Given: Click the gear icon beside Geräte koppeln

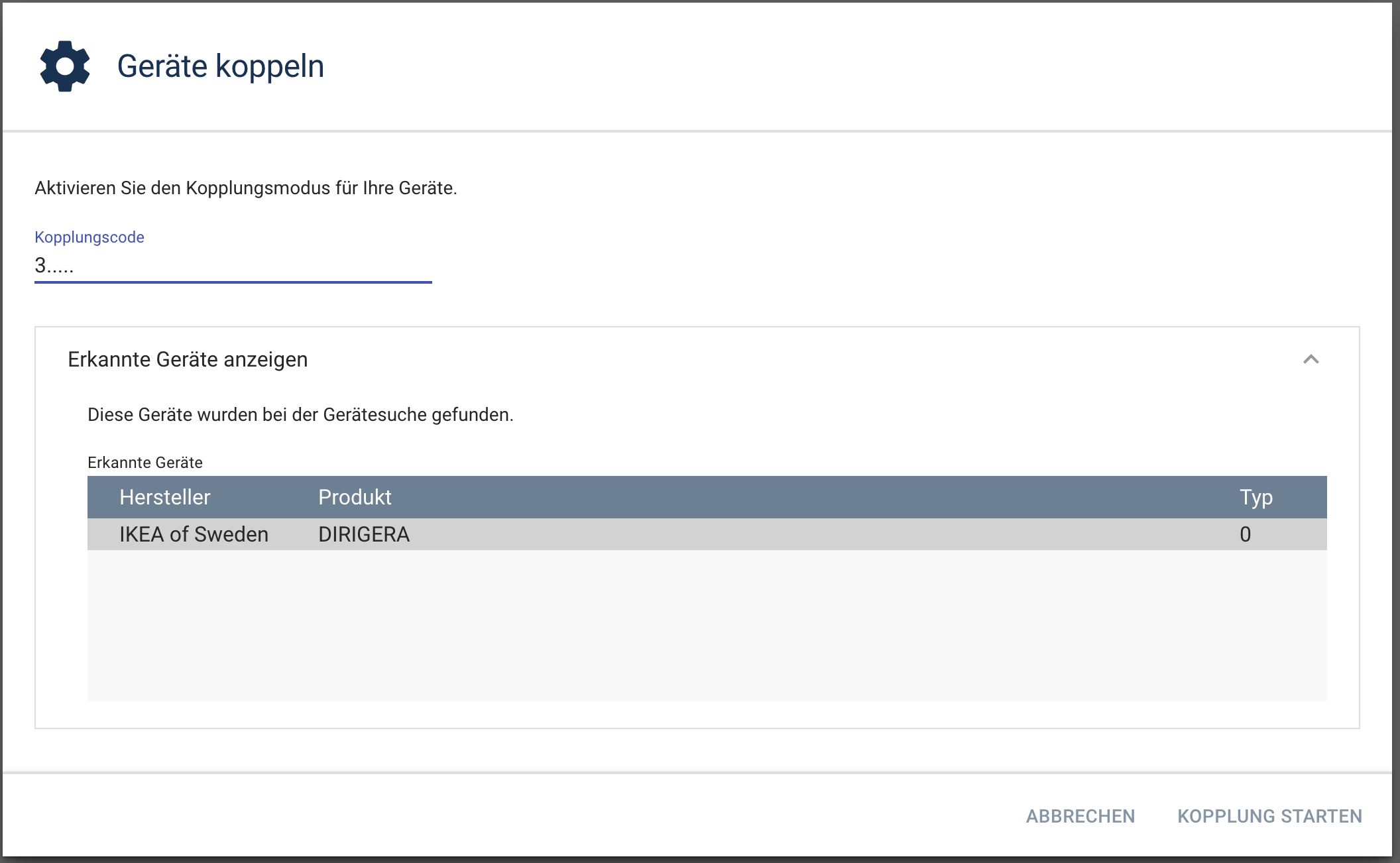Looking at the screenshot, I should pos(65,66).
